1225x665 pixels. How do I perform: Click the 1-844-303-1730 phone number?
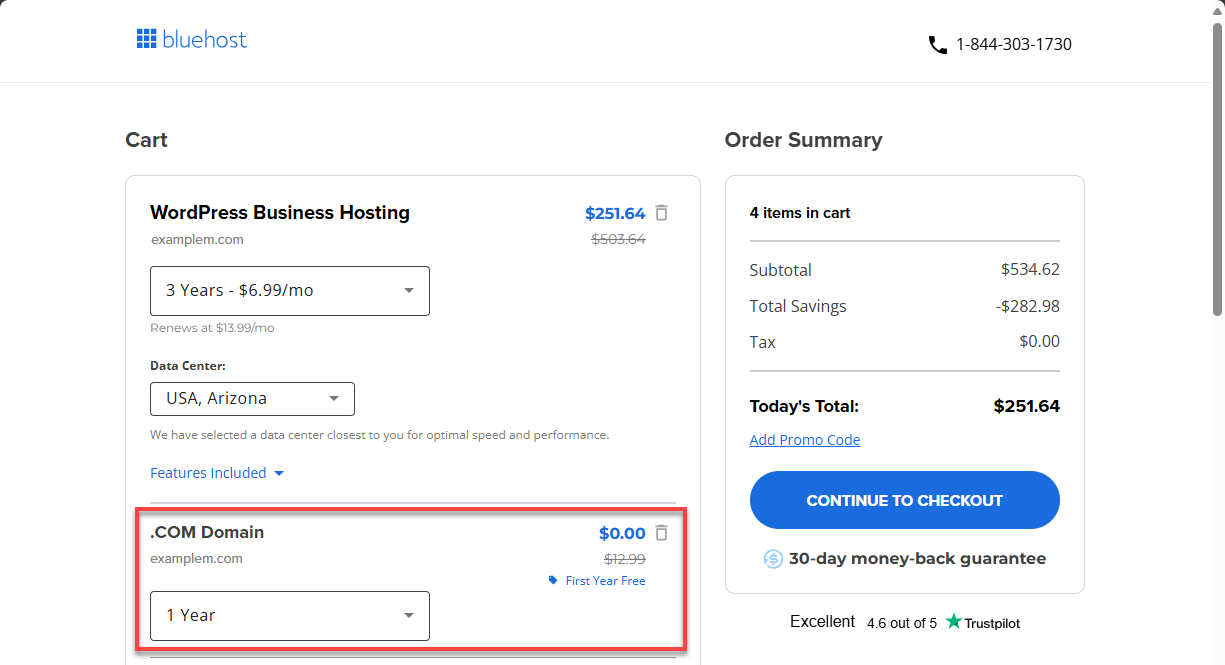tap(1013, 44)
